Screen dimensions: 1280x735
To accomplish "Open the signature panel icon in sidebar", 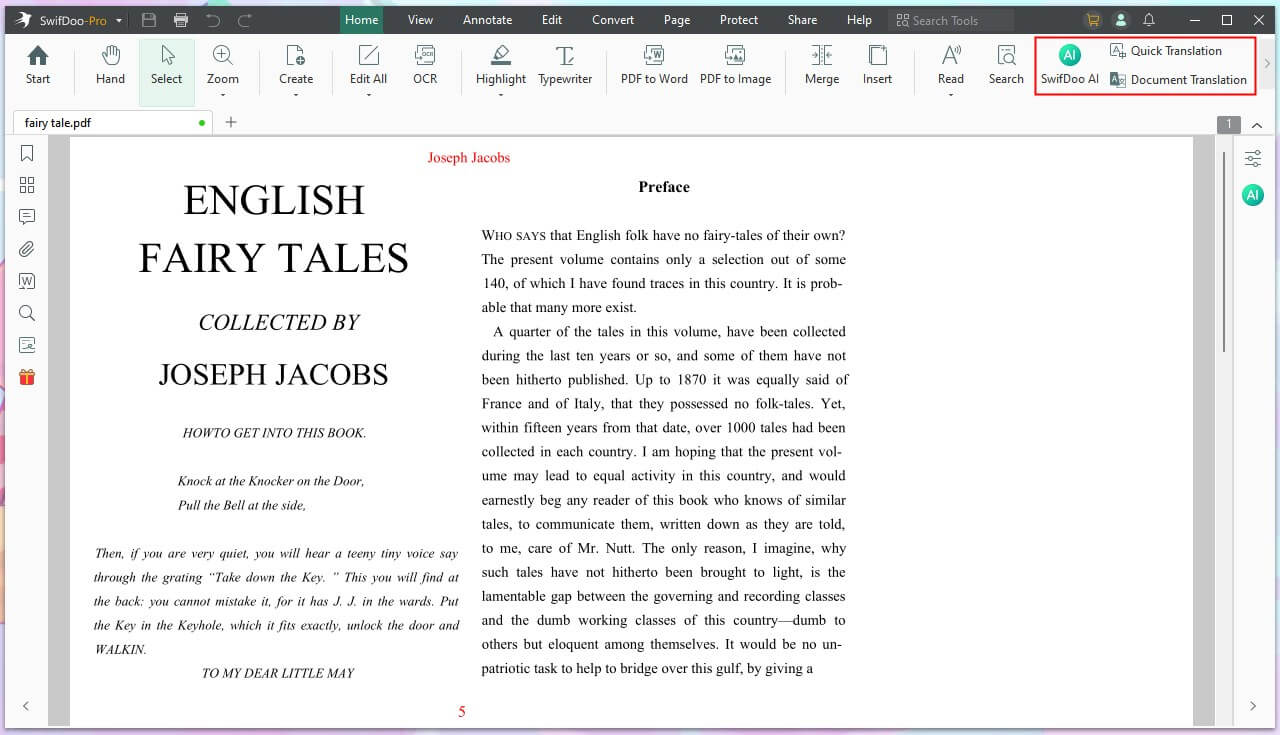I will [x=27, y=345].
